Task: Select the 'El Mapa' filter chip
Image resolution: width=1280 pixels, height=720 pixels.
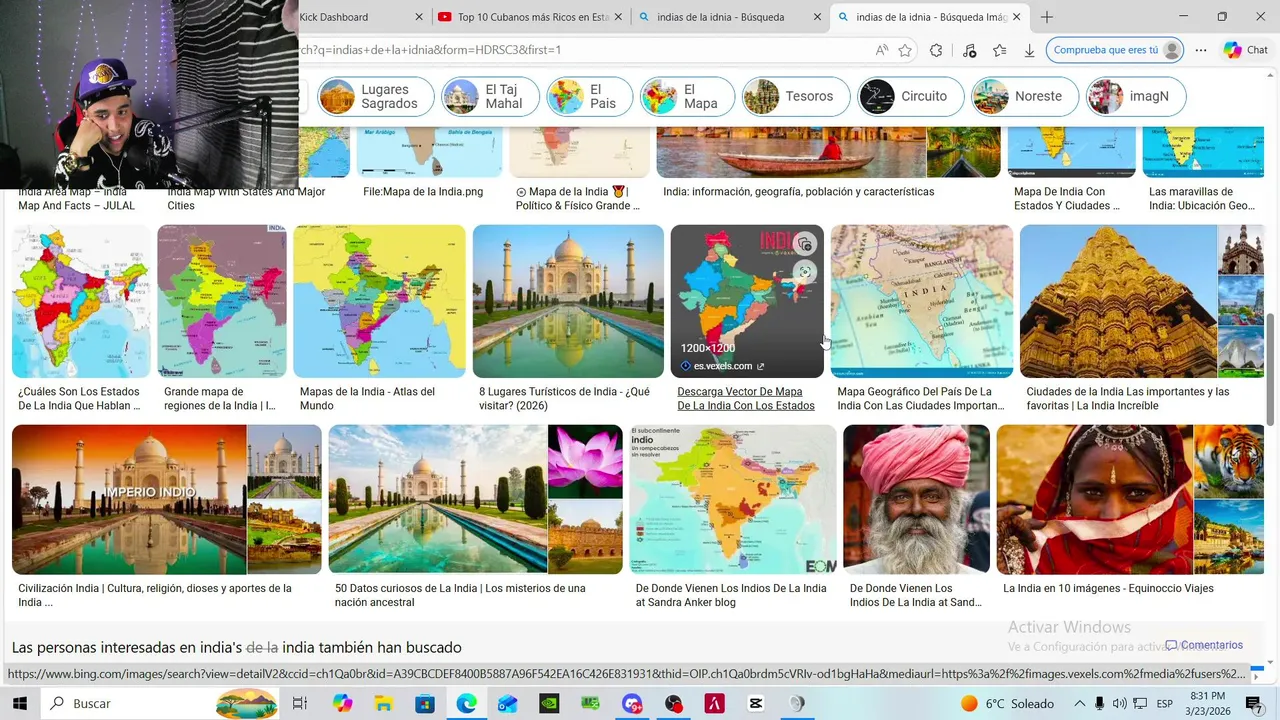Action: click(x=687, y=97)
